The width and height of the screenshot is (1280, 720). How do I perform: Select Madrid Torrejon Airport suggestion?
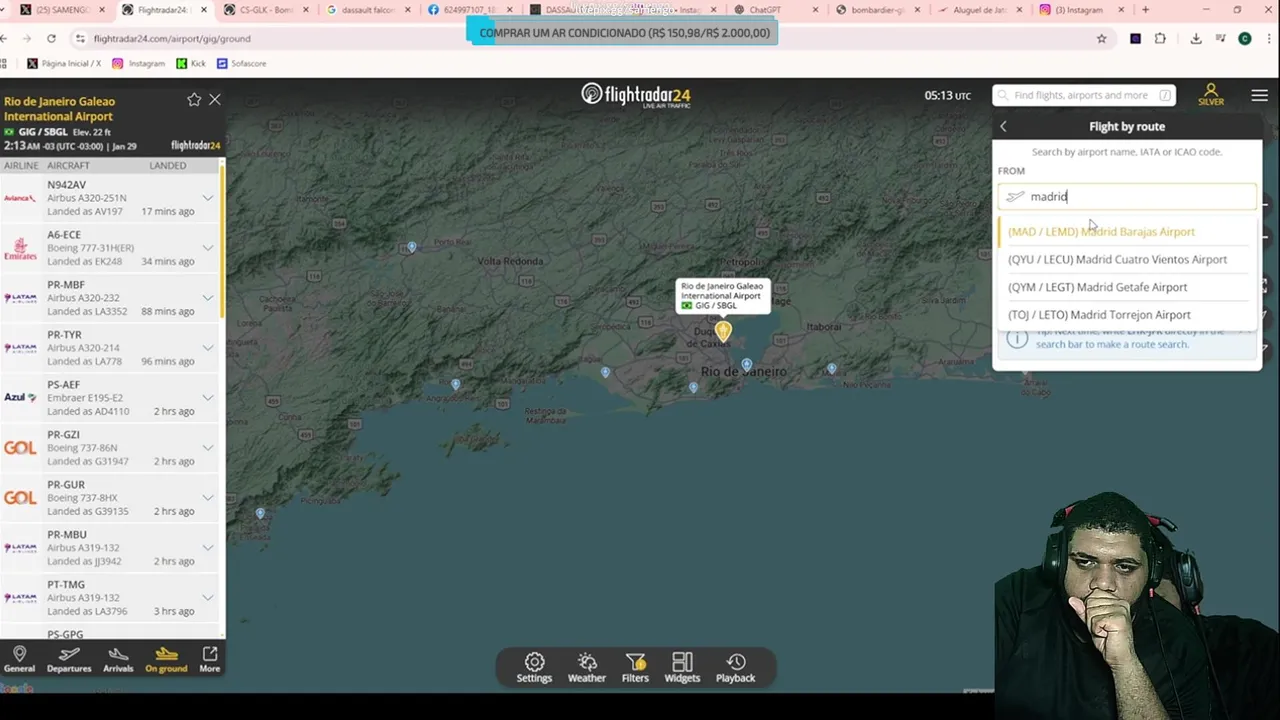pyautogui.click(x=1126, y=314)
